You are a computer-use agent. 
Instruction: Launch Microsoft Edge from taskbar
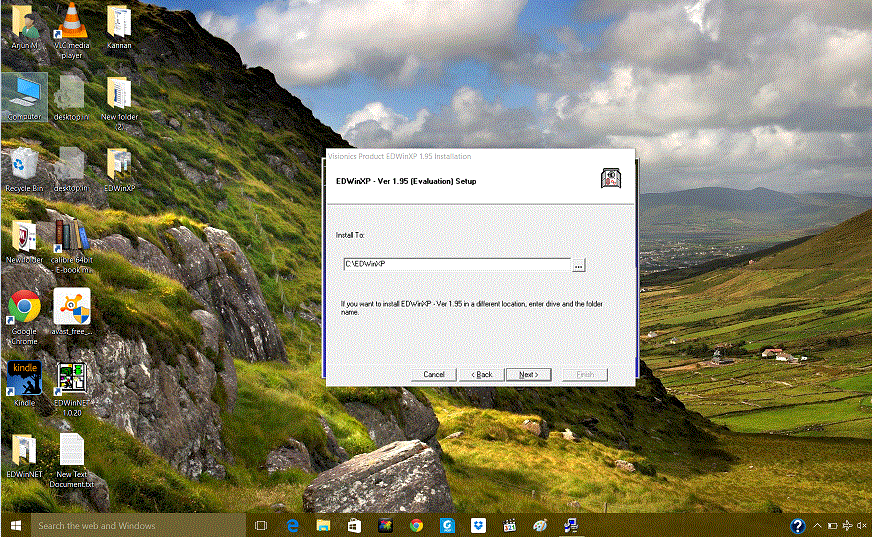click(x=293, y=525)
